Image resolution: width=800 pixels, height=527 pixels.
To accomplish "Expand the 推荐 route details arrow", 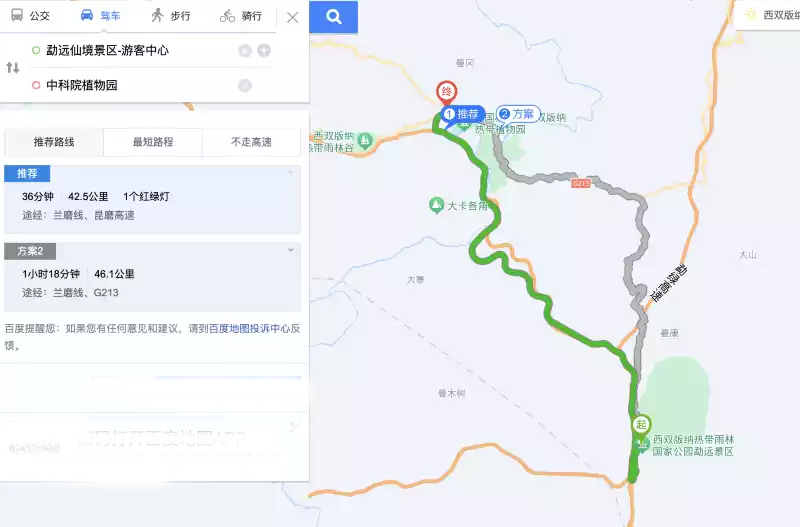I will pos(291,173).
